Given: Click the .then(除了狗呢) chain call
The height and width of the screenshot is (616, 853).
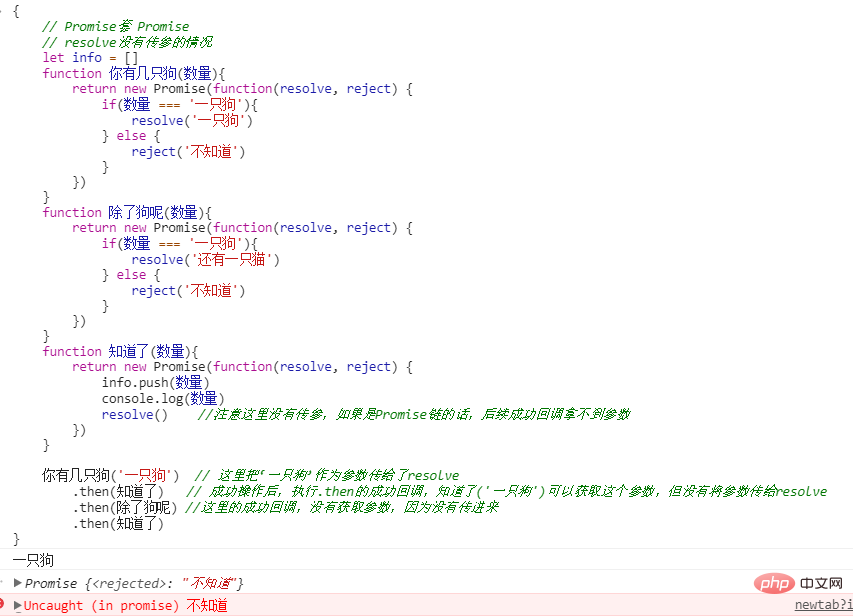Looking at the screenshot, I should tap(125, 507).
